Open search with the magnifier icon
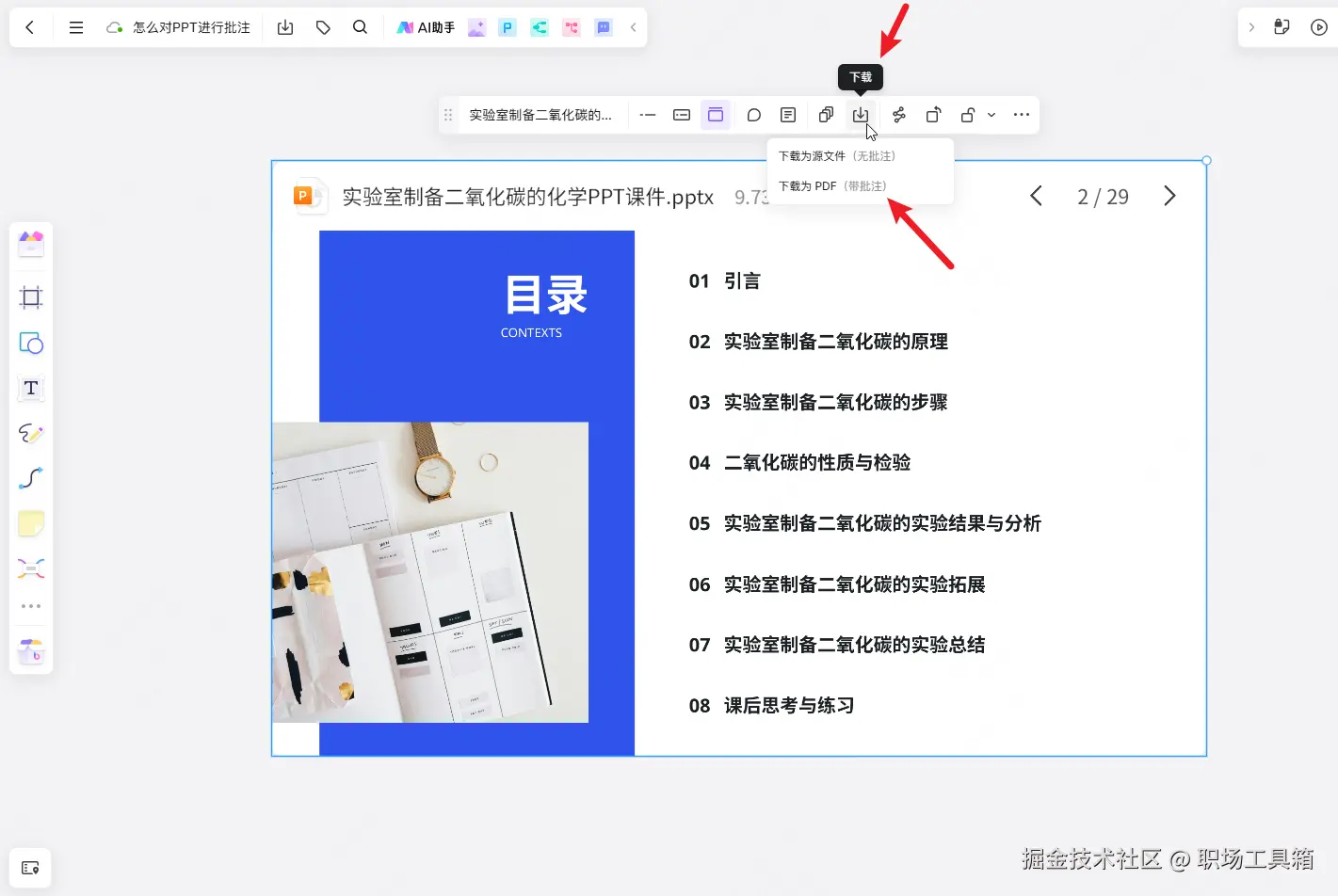This screenshot has height=896, width=1338. [360, 27]
